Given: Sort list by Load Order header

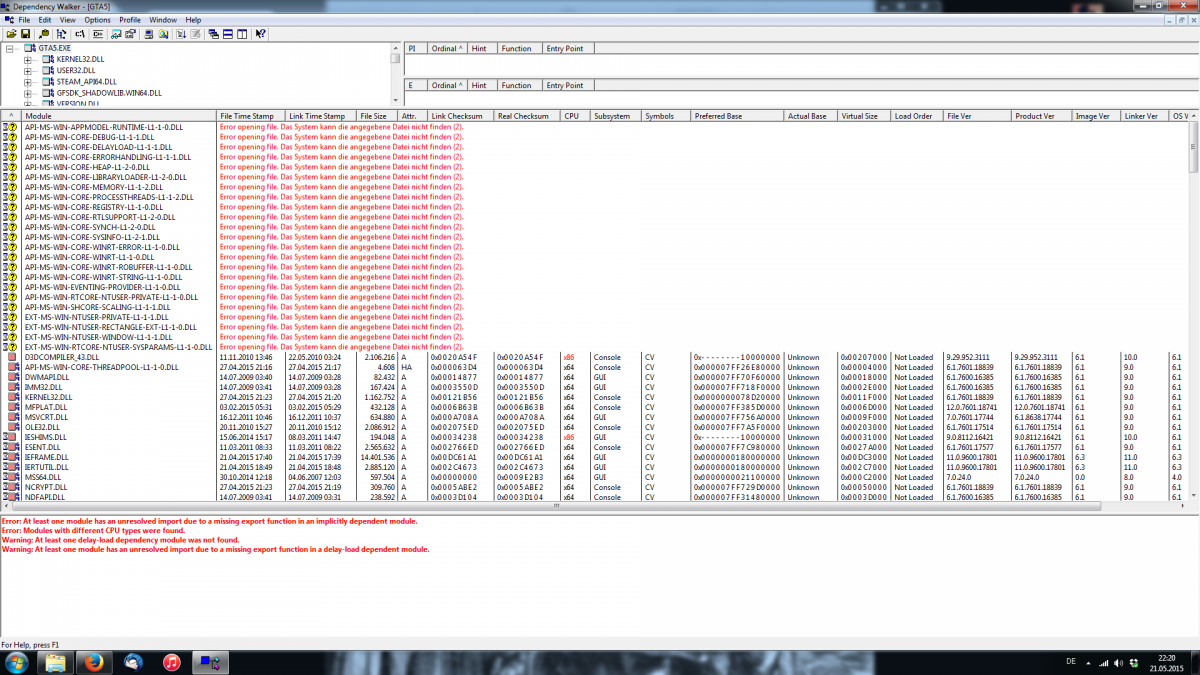Looking at the screenshot, I should pos(917,116).
